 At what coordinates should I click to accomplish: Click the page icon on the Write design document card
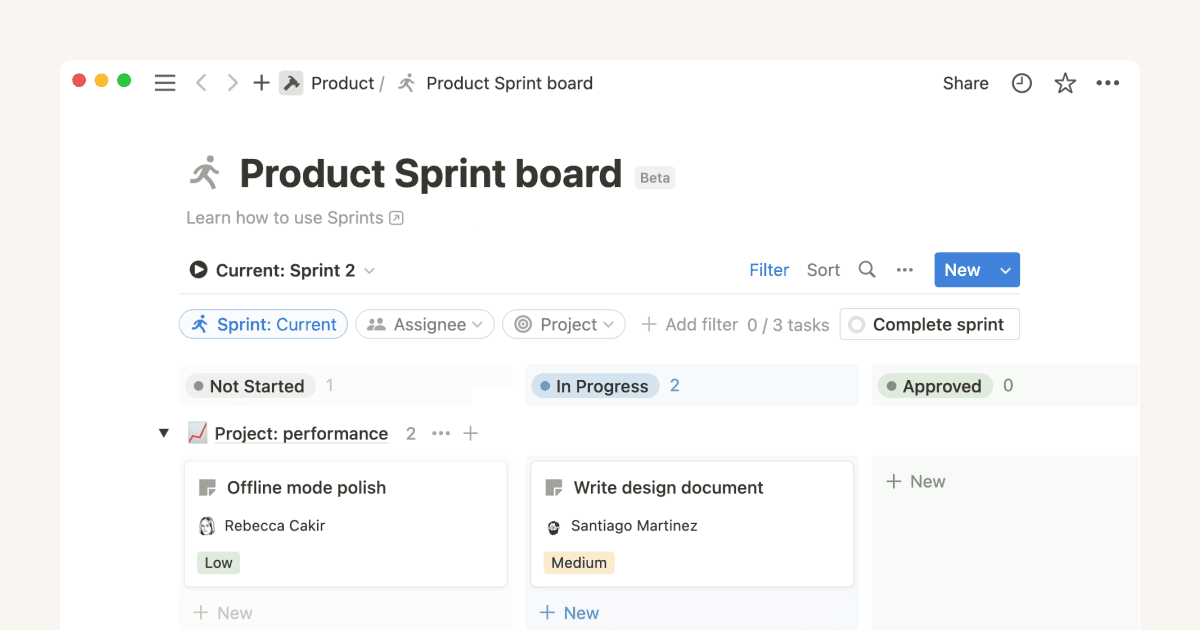(x=553, y=487)
